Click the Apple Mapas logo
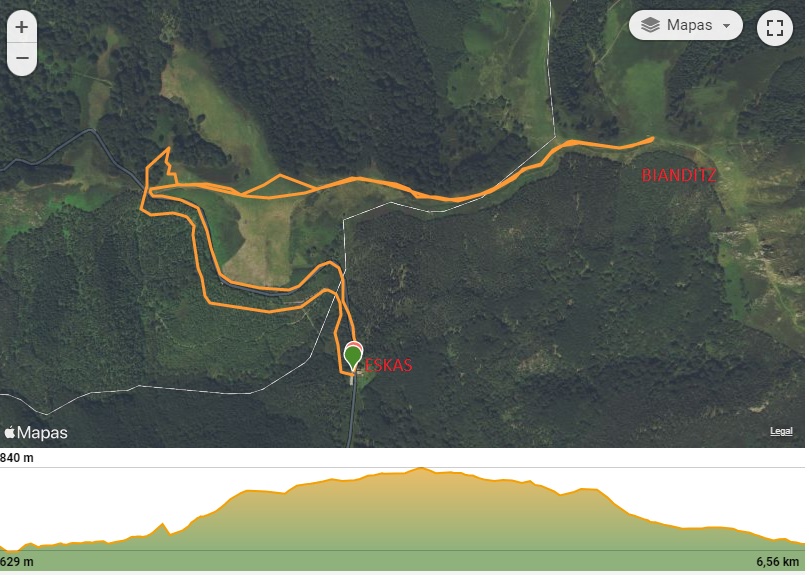 (x=36, y=433)
